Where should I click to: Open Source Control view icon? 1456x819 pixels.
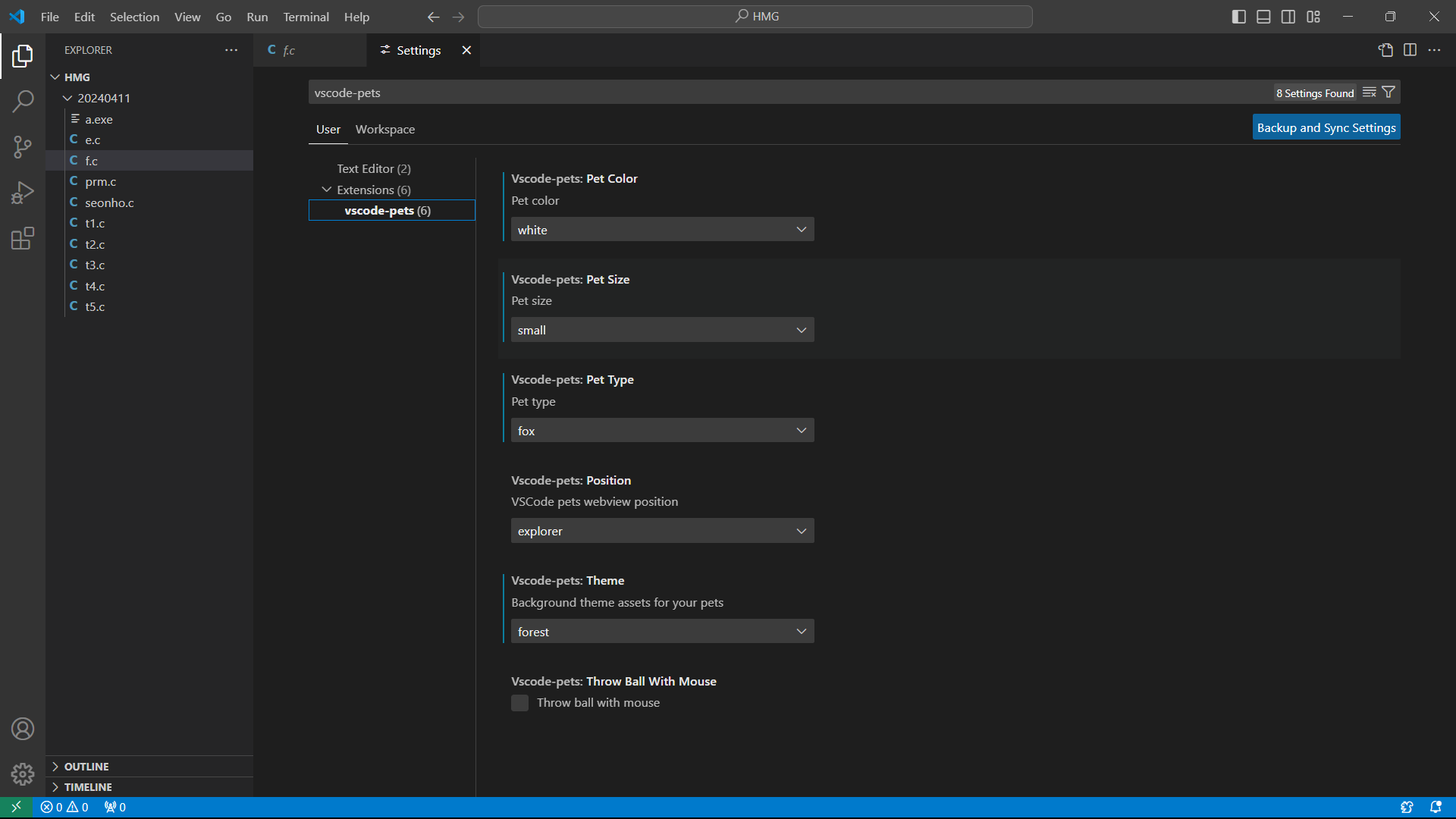point(23,147)
